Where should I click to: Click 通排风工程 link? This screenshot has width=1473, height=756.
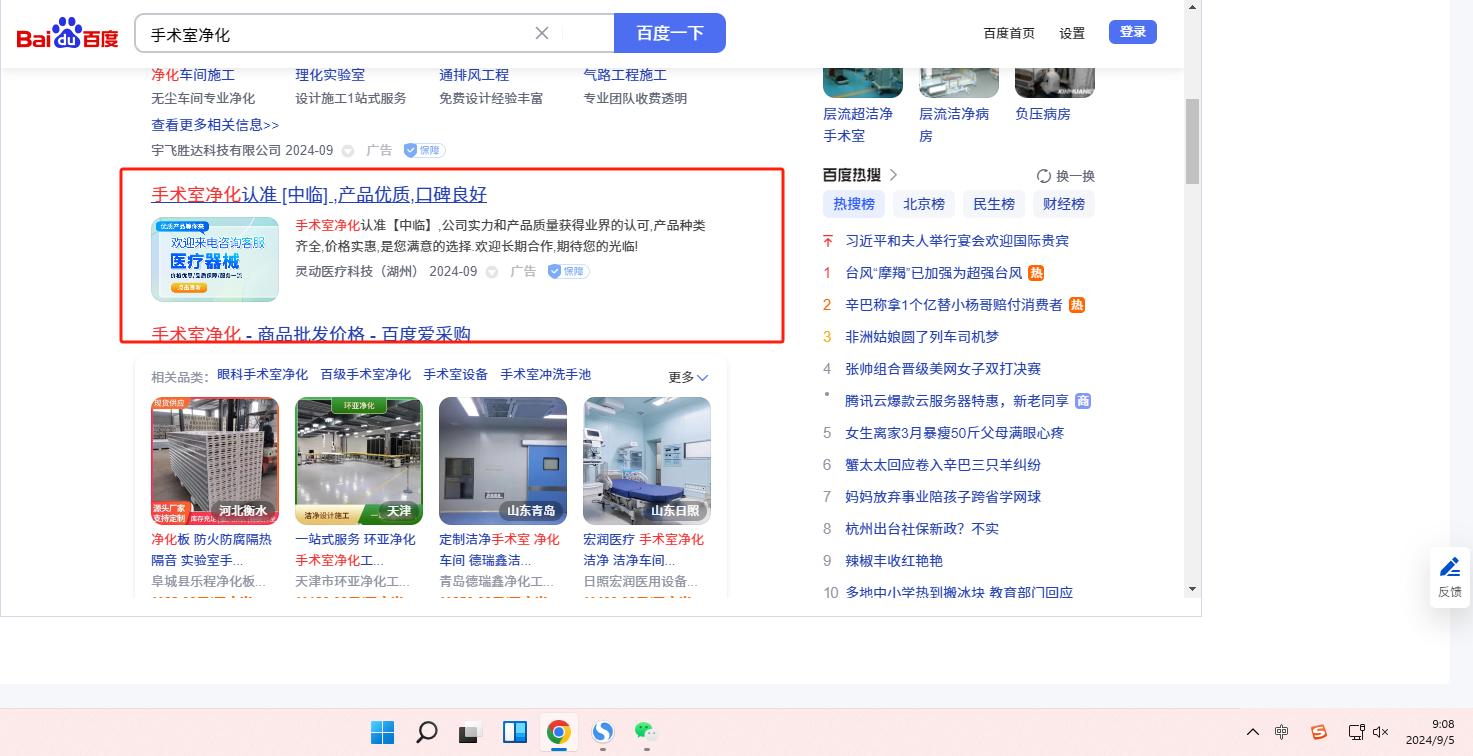click(x=474, y=75)
